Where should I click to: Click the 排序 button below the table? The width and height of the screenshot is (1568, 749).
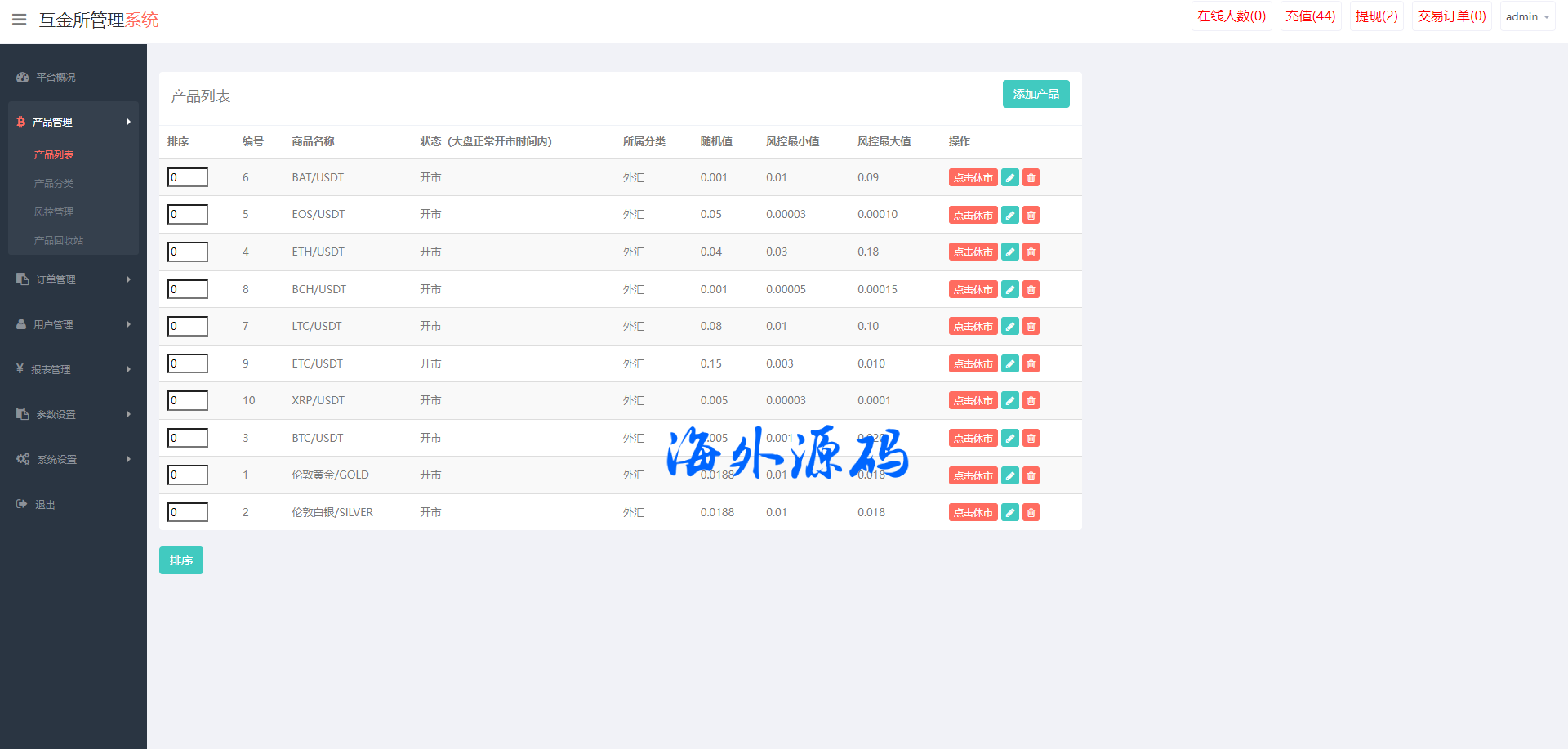pyautogui.click(x=180, y=560)
